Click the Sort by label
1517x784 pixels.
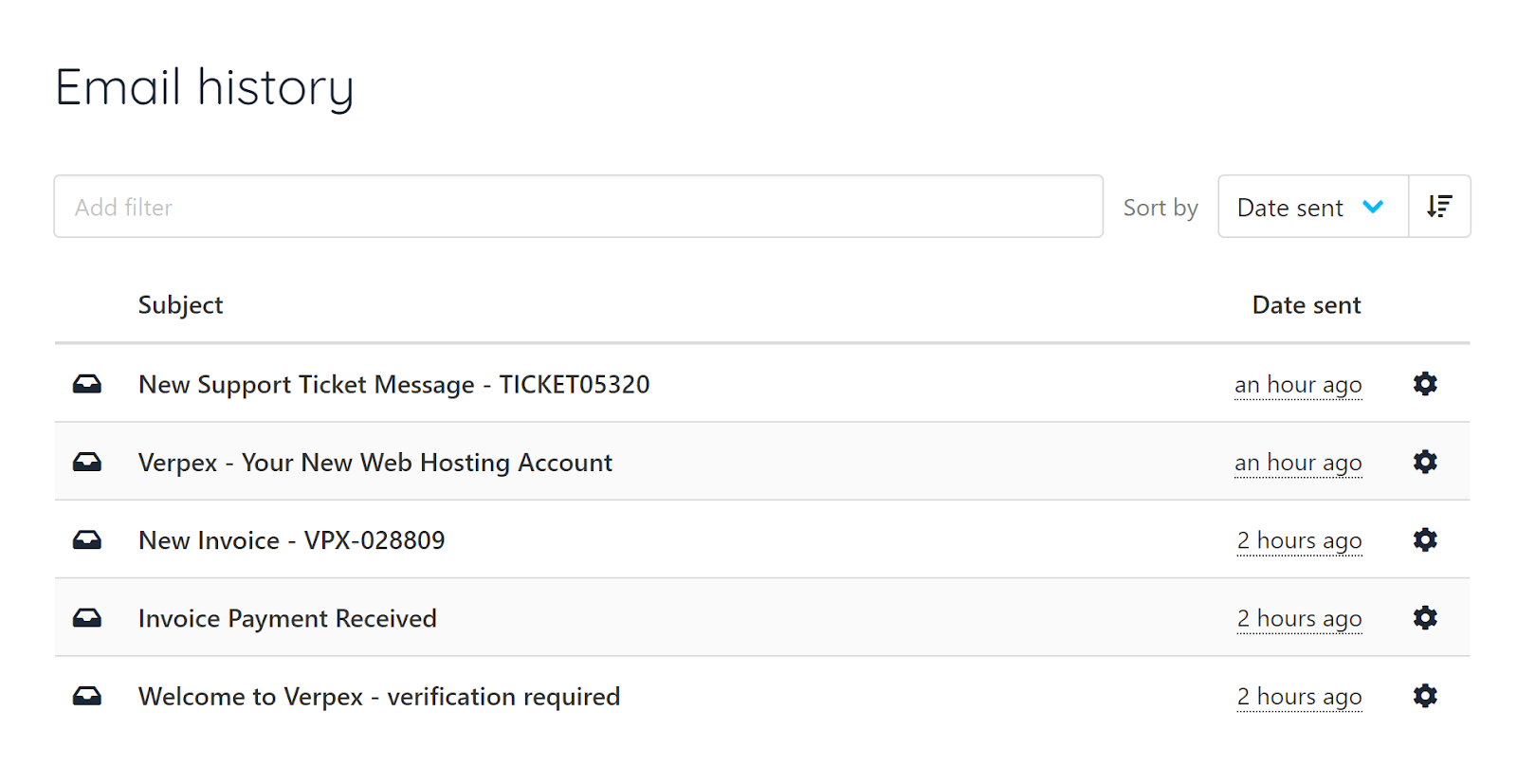click(1161, 208)
